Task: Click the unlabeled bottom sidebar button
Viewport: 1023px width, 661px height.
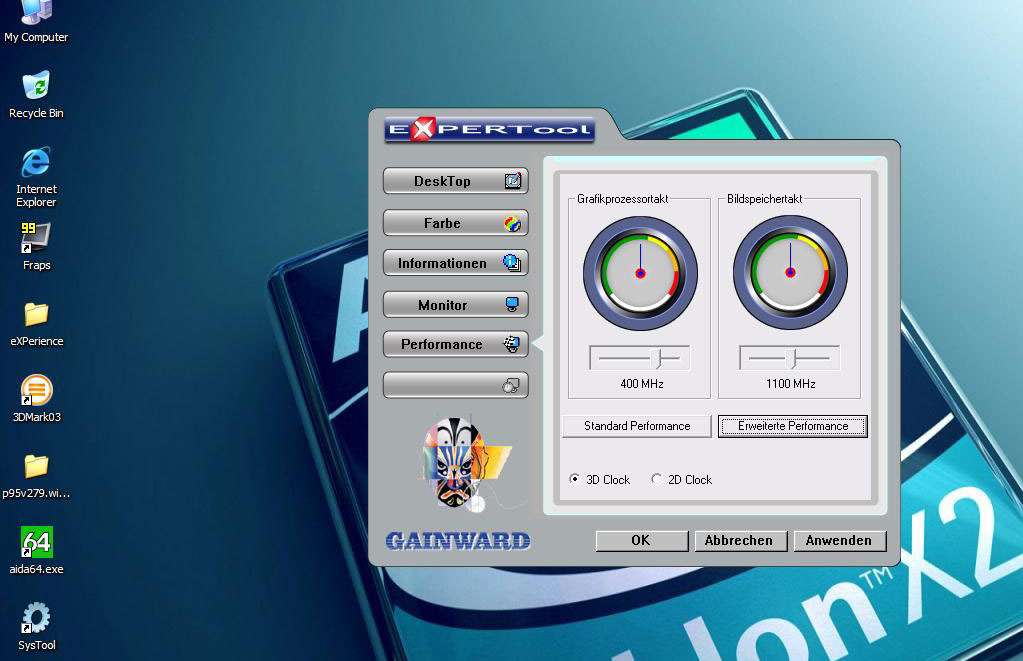Action: tap(455, 385)
